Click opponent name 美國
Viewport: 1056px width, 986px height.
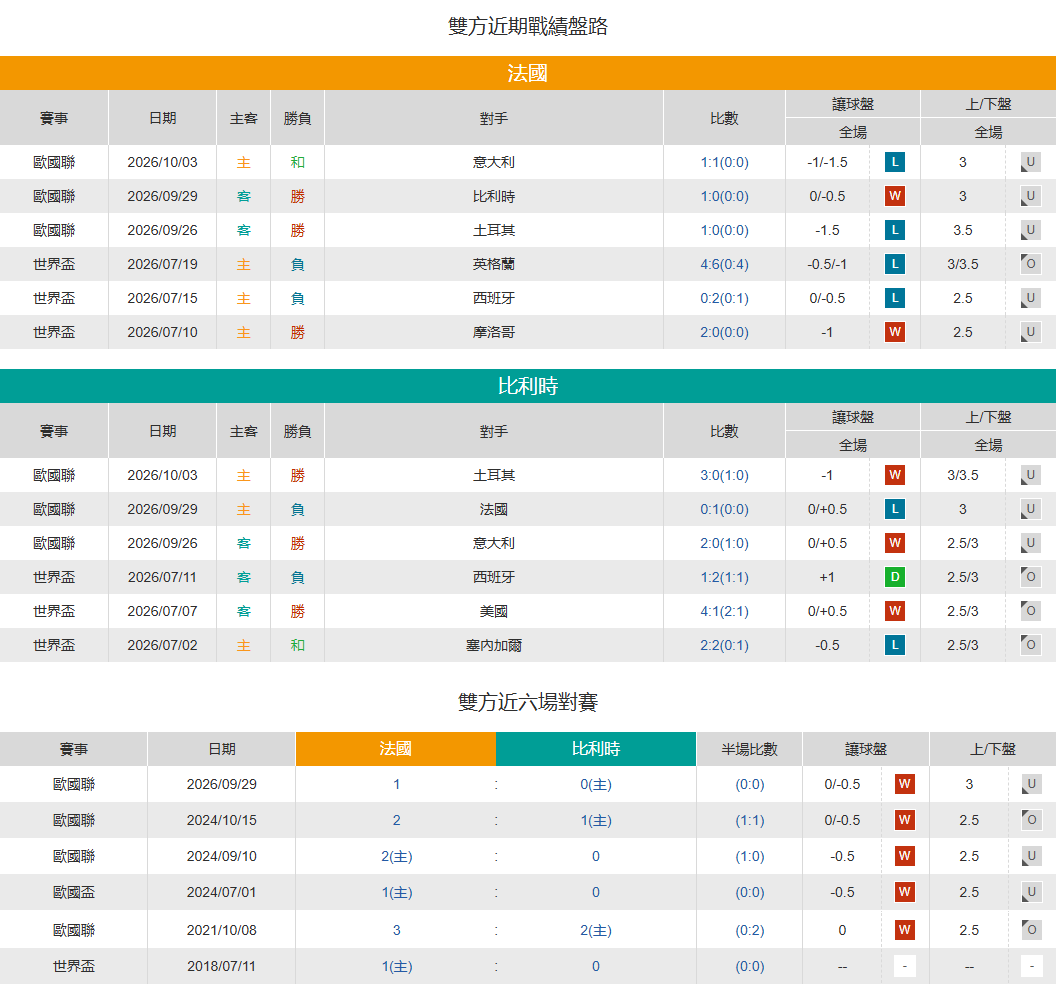(494, 612)
